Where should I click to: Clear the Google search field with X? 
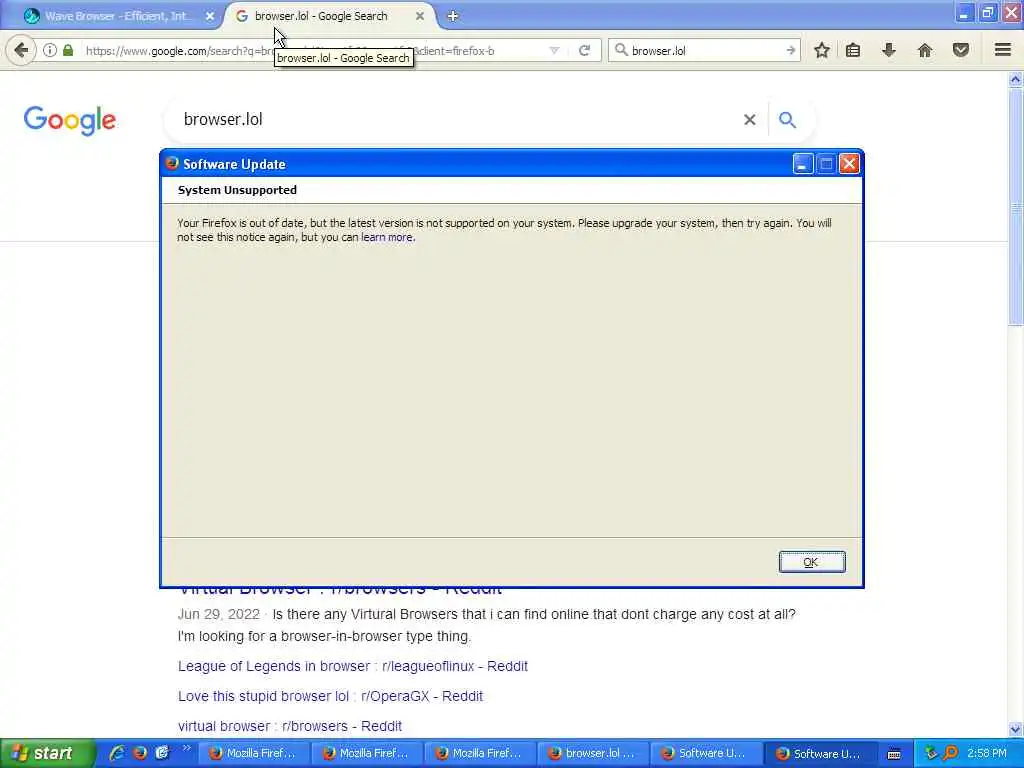[750, 120]
